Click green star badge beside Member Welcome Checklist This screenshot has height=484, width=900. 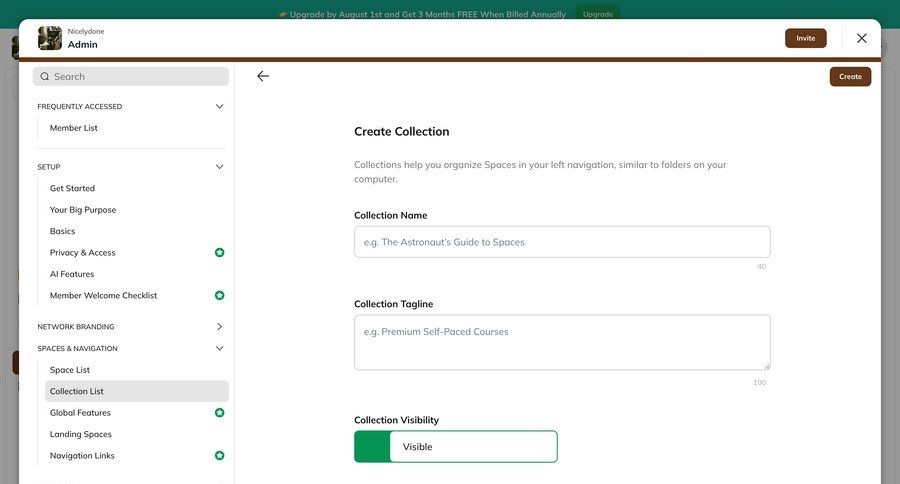[x=220, y=296]
